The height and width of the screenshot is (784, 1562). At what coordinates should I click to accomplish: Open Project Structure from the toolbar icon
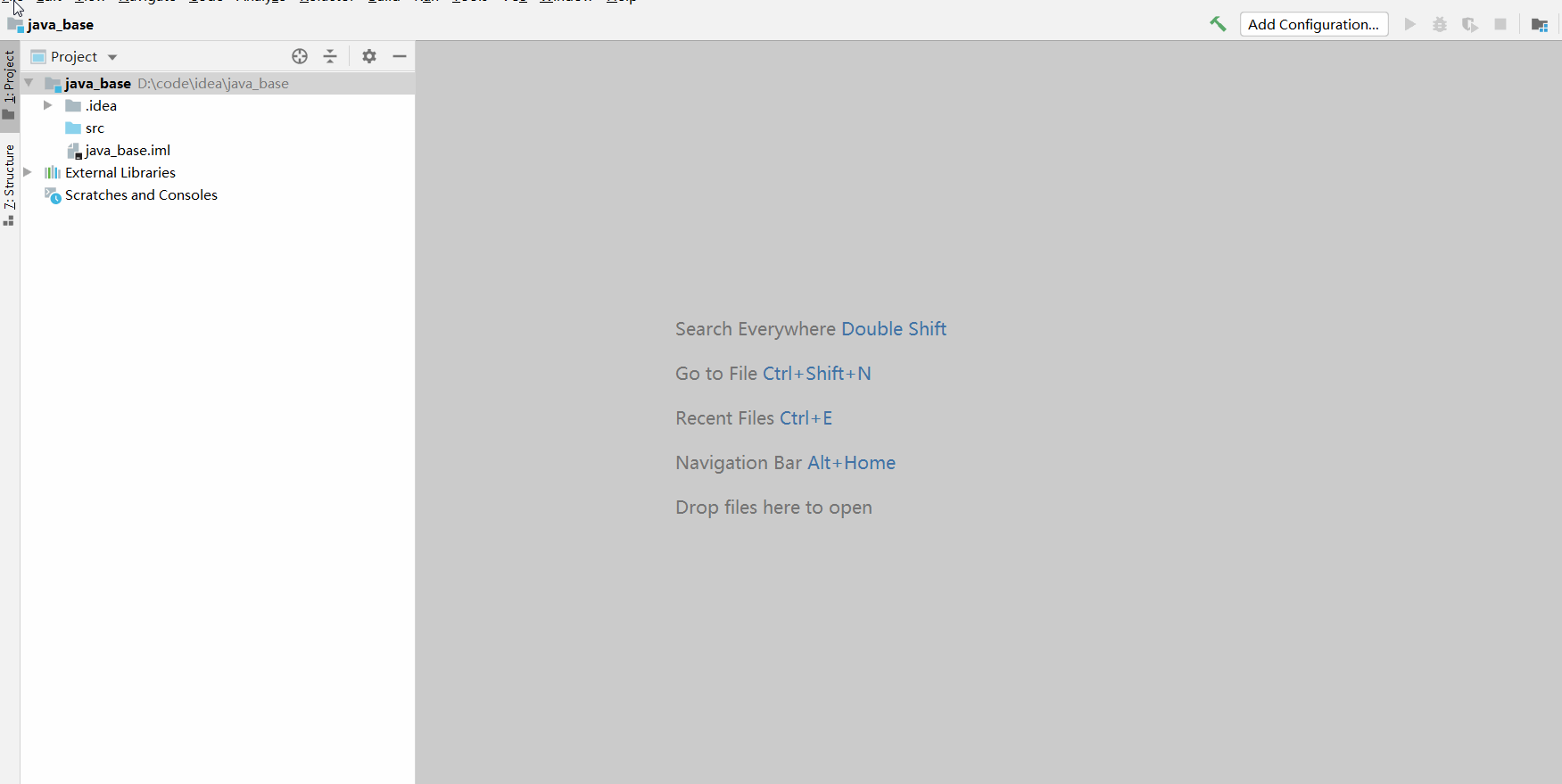click(x=1540, y=24)
